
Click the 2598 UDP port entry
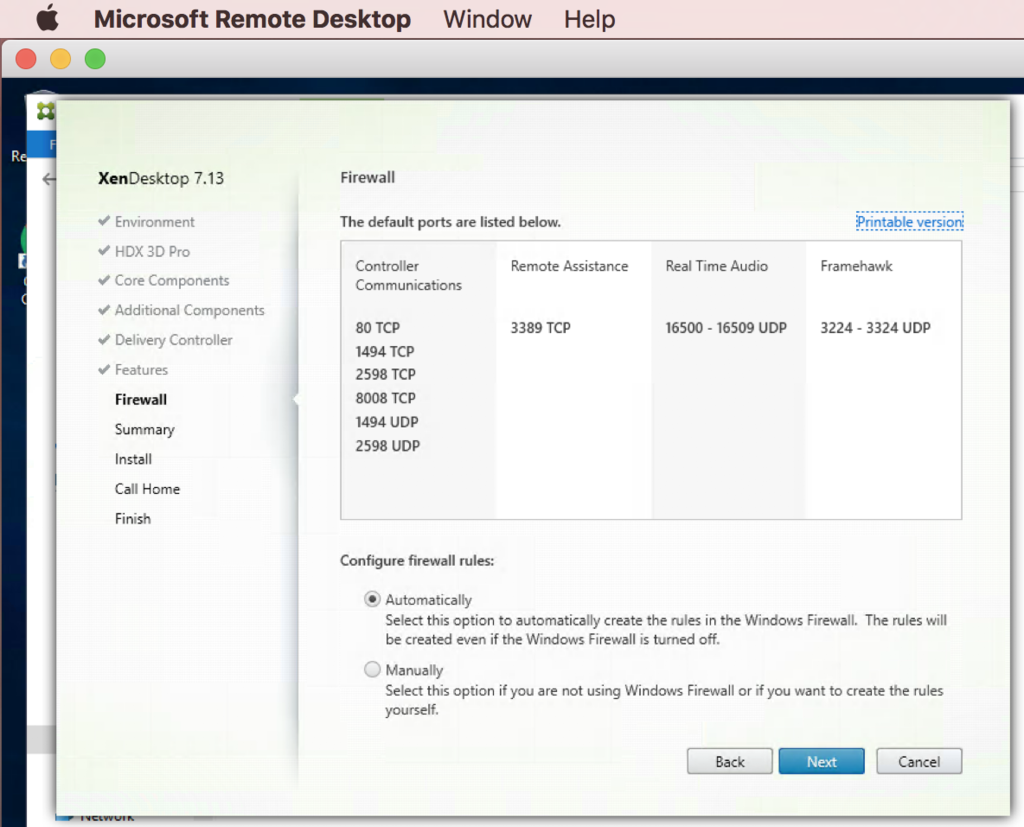[x=387, y=446]
